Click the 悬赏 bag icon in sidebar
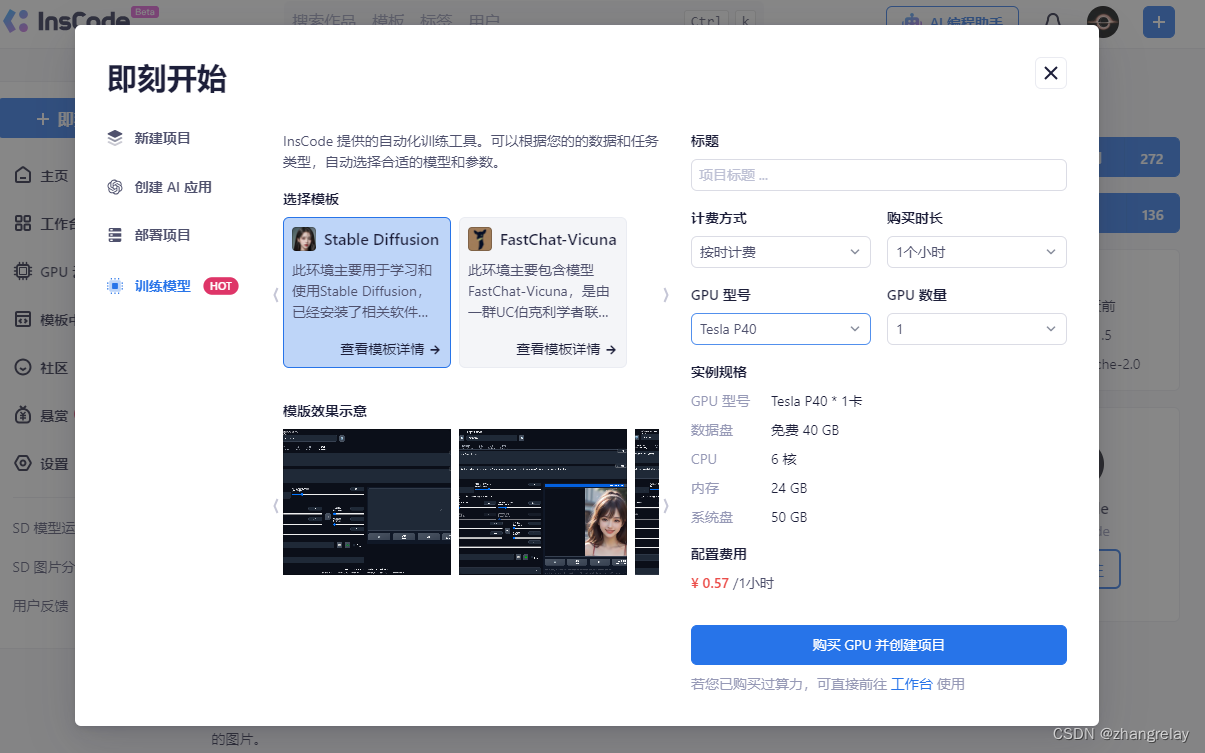The image size is (1205, 753). 23,415
